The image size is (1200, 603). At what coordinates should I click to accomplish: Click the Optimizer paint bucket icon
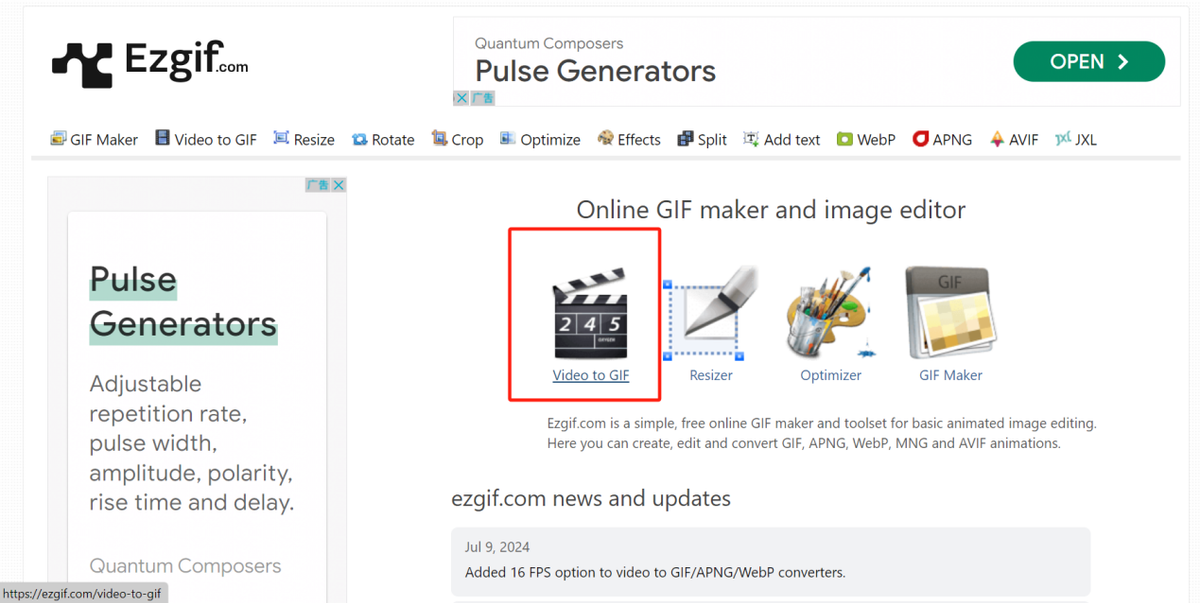coord(830,313)
